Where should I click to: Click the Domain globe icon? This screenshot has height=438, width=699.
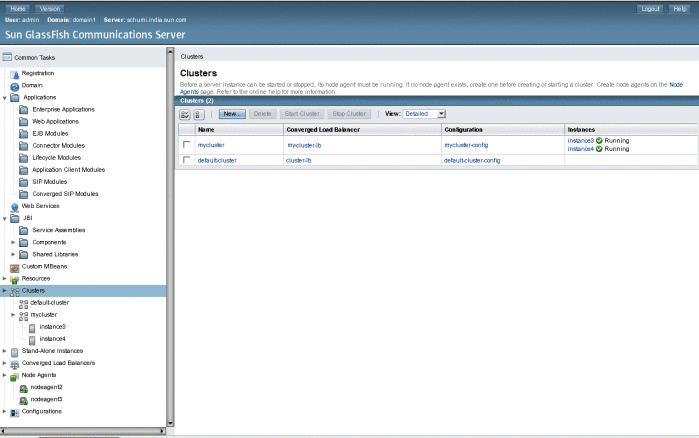15,86
